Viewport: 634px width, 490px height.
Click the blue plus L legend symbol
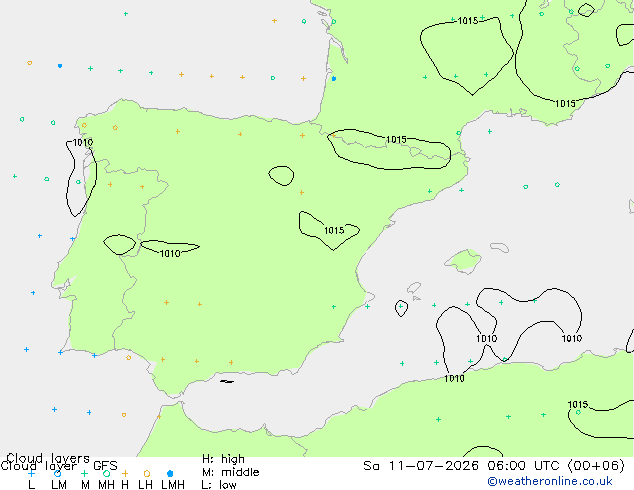coord(31,473)
